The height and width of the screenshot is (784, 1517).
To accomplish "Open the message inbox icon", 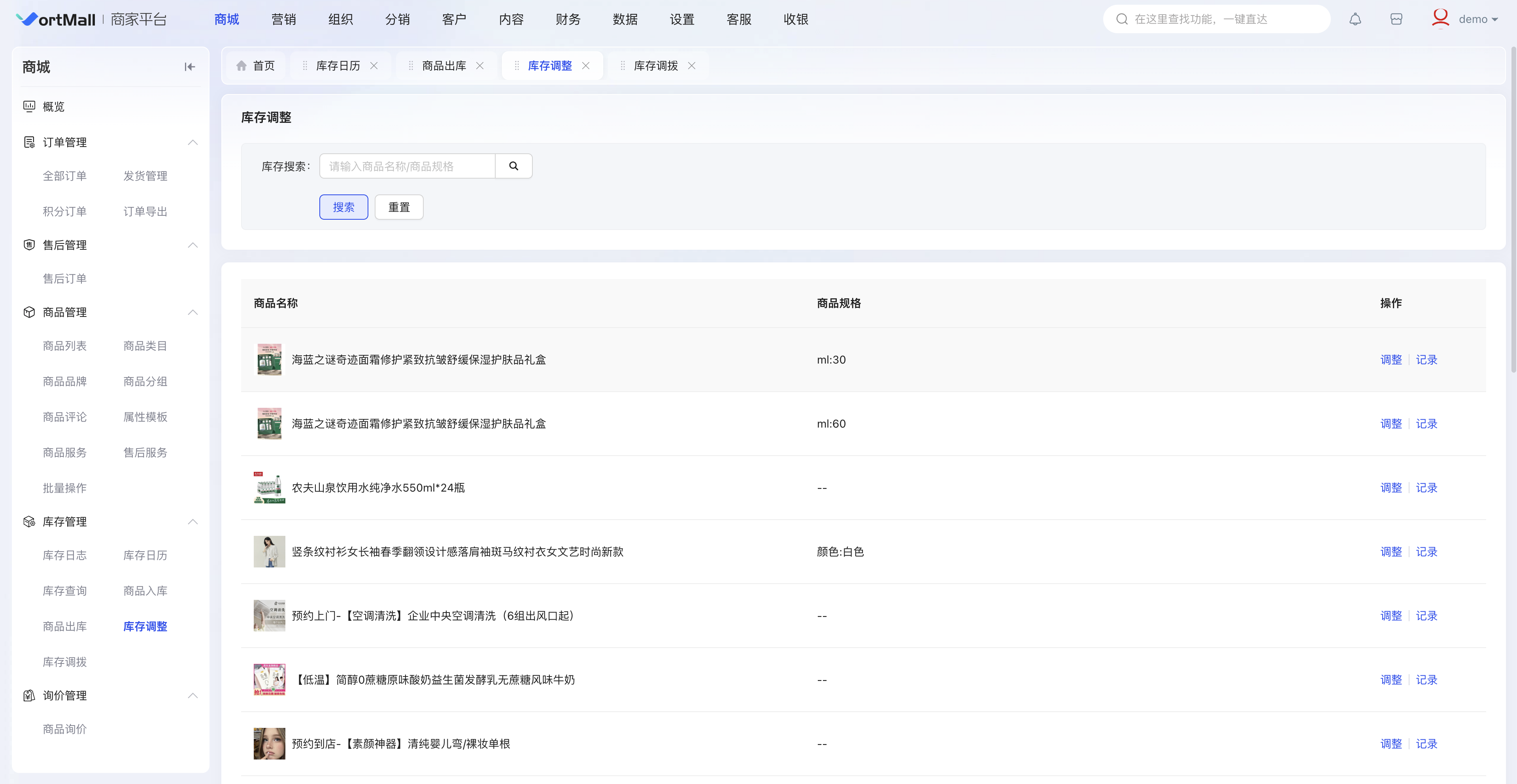I will click(1396, 19).
